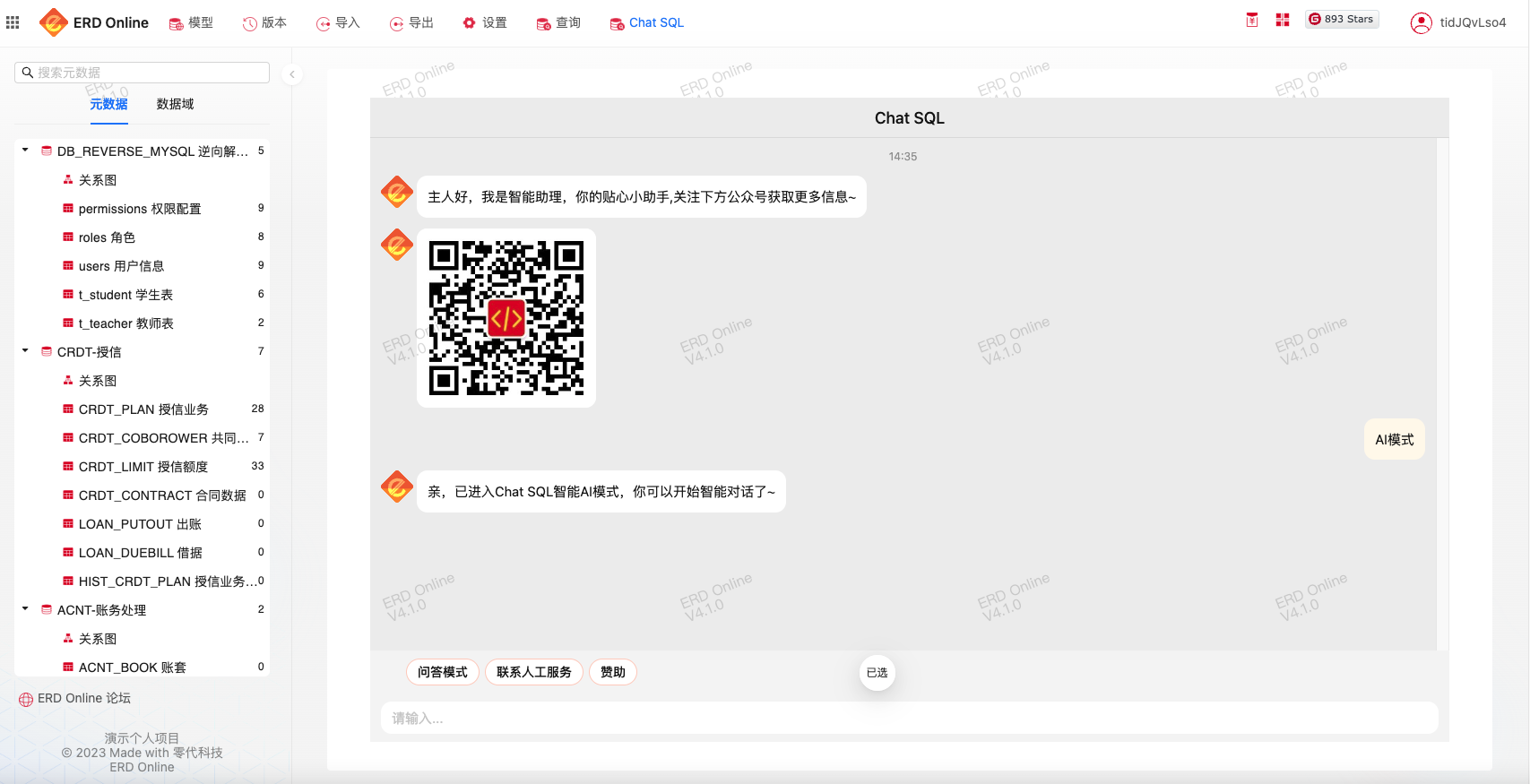Open 关系图 under DB_REVERSE_MYSQL
Screen dimensions: 1530x784
pos(98,180)
